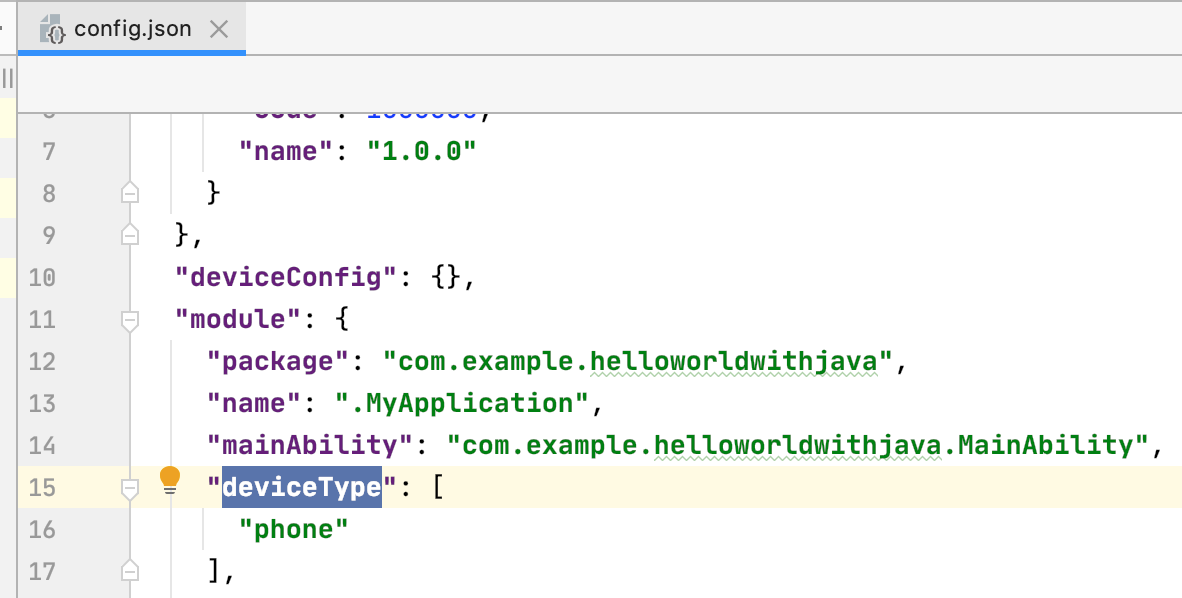Collapse the fold marker on line 9
This screenshot has width=1182, height=598.
130,235
